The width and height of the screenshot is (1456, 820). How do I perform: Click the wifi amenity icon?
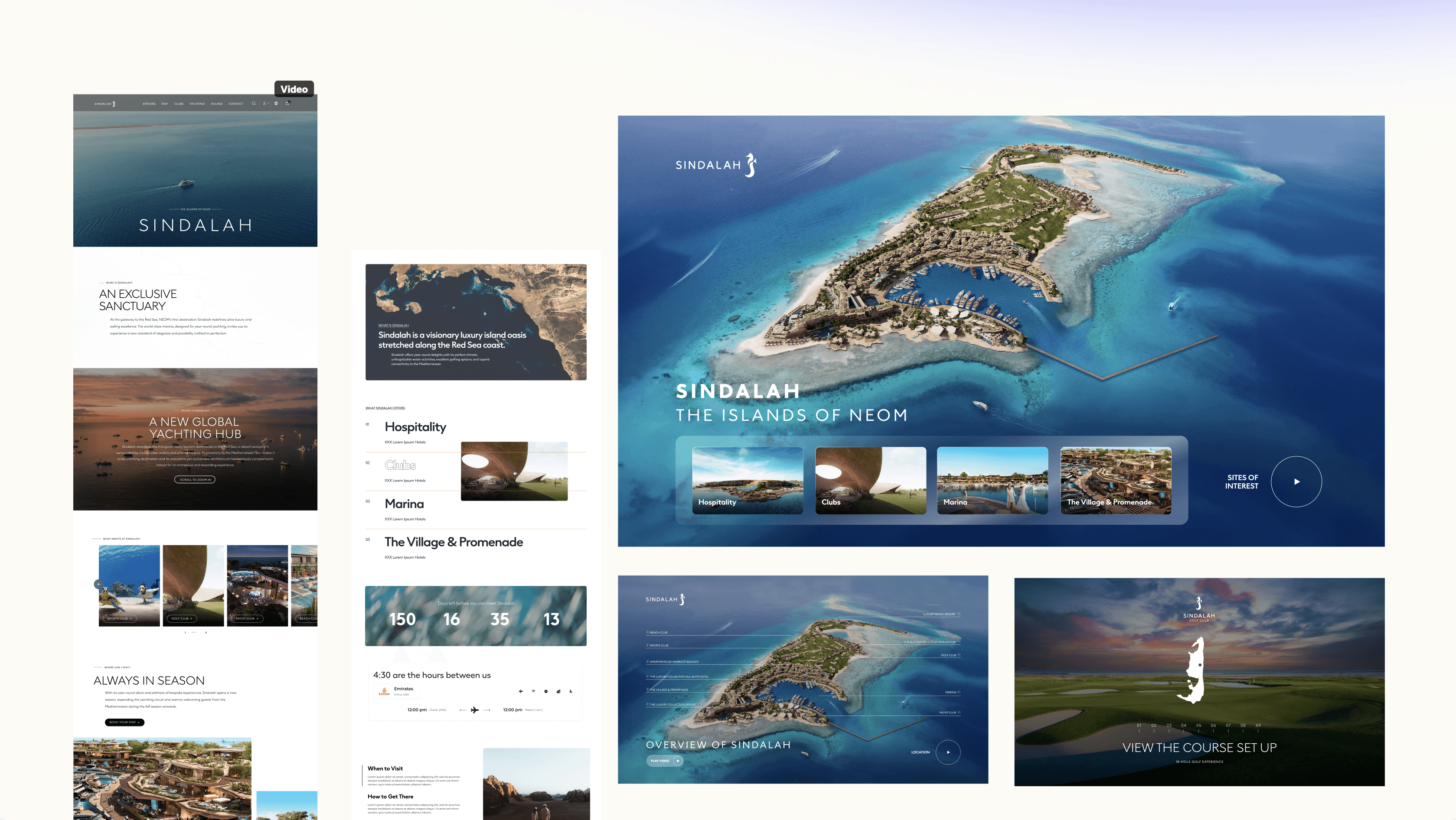[533, 691]
